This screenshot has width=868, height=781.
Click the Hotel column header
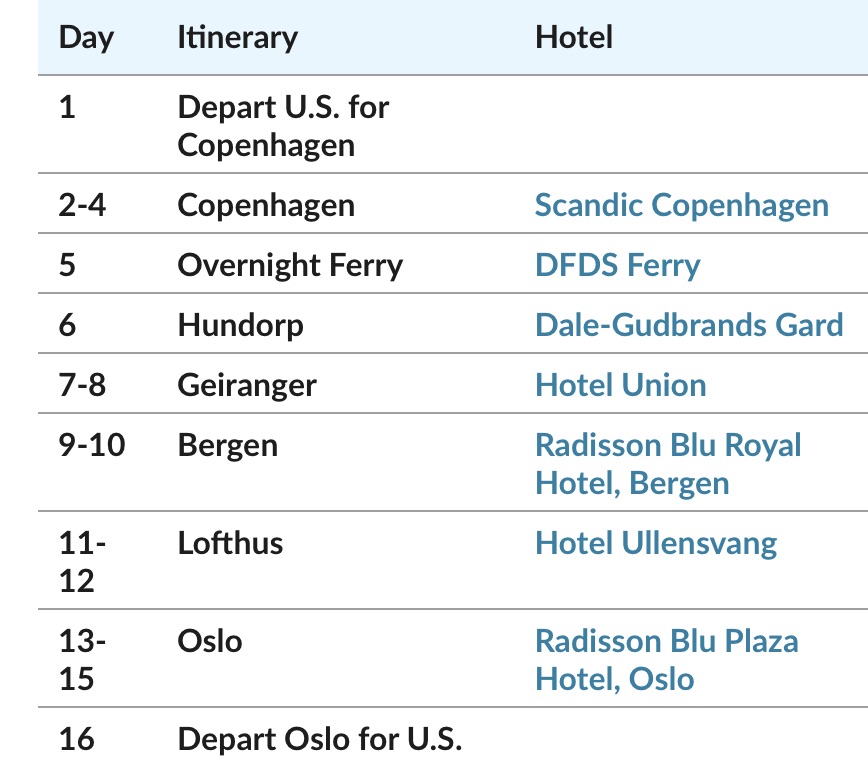(573, 38)
